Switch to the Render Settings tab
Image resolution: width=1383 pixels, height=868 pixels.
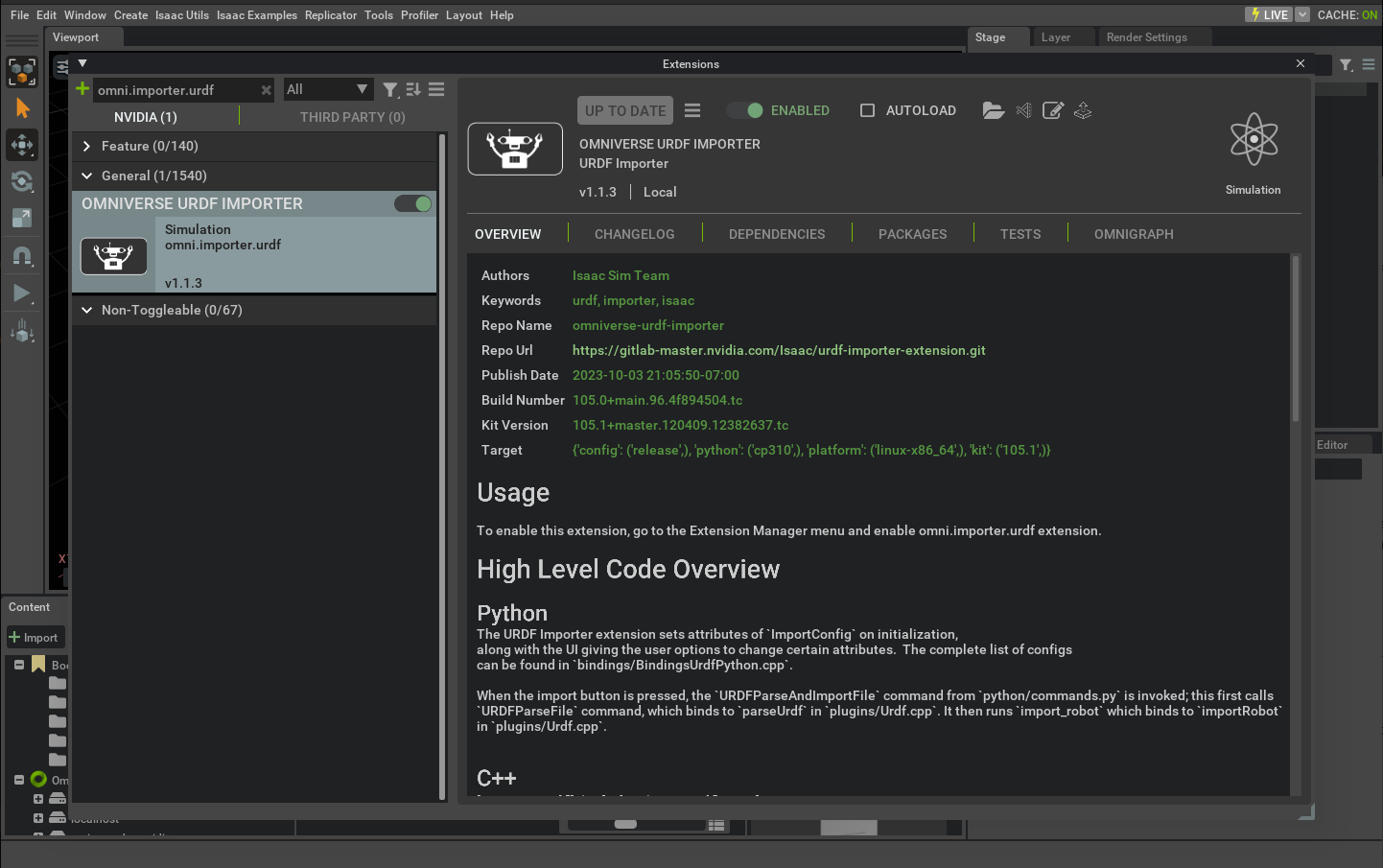(x=1147, y=37)
